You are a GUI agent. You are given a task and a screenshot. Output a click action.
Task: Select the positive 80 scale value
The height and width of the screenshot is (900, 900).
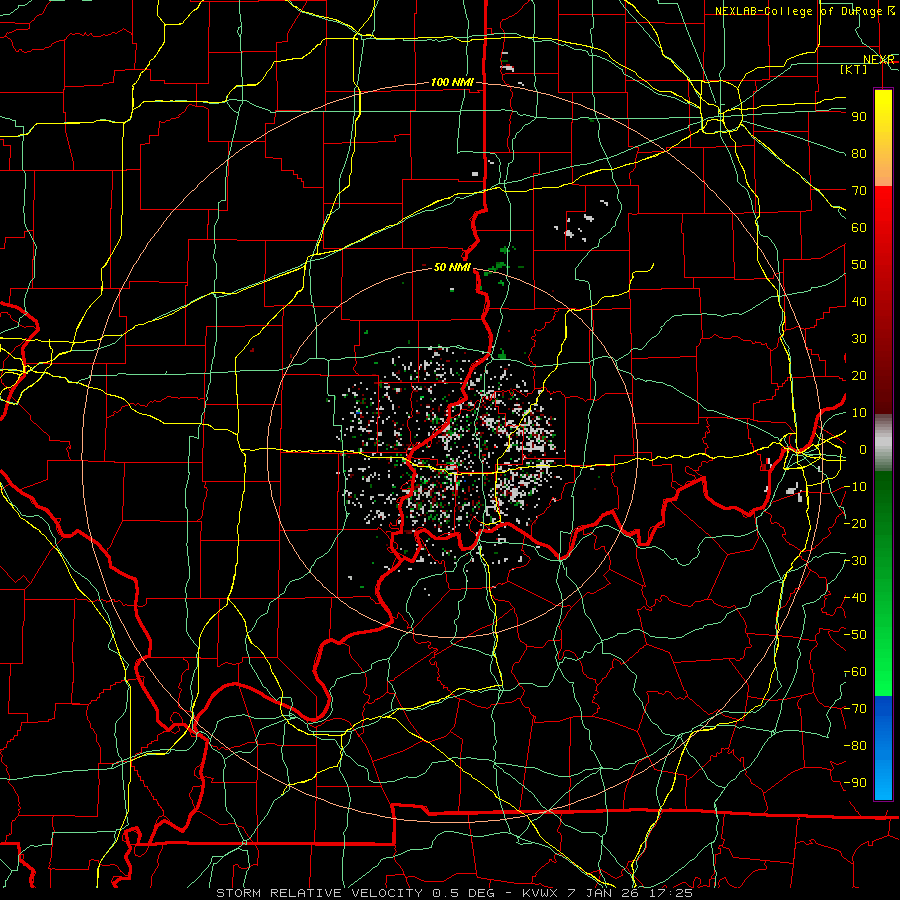pyautogui.click(x=859, y=153)
